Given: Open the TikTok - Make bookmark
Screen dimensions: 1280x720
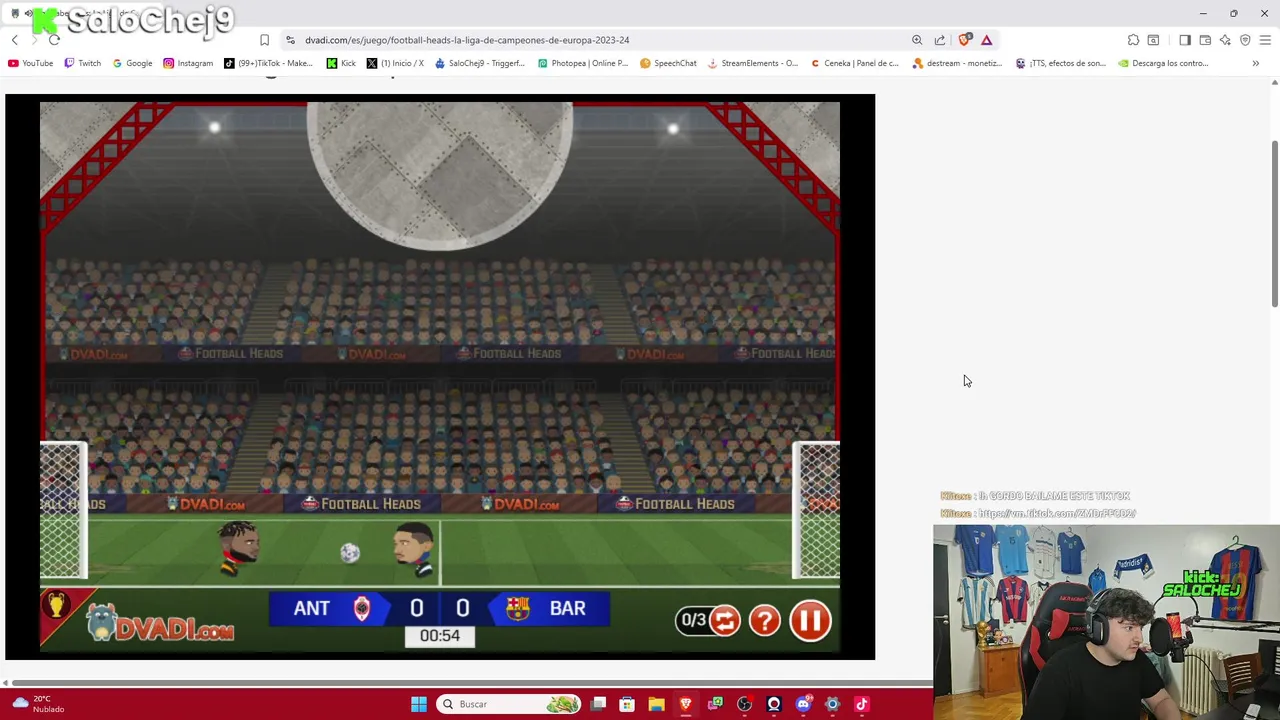Looking at the screenshot, I should [268, 63].
